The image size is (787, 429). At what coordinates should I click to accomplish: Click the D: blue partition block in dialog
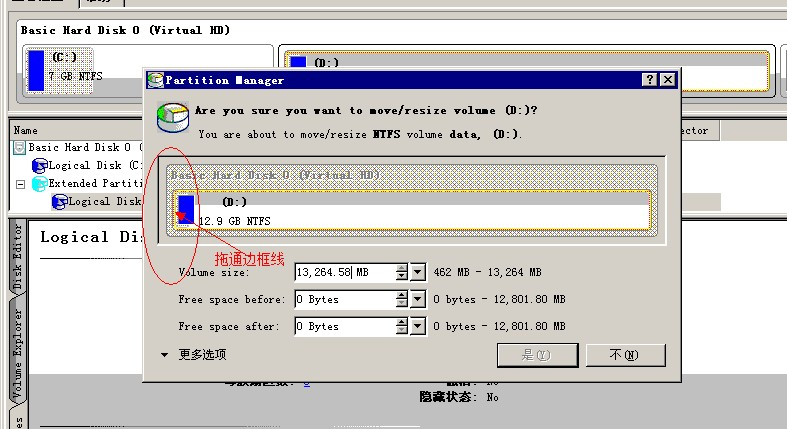pos(186,210)
